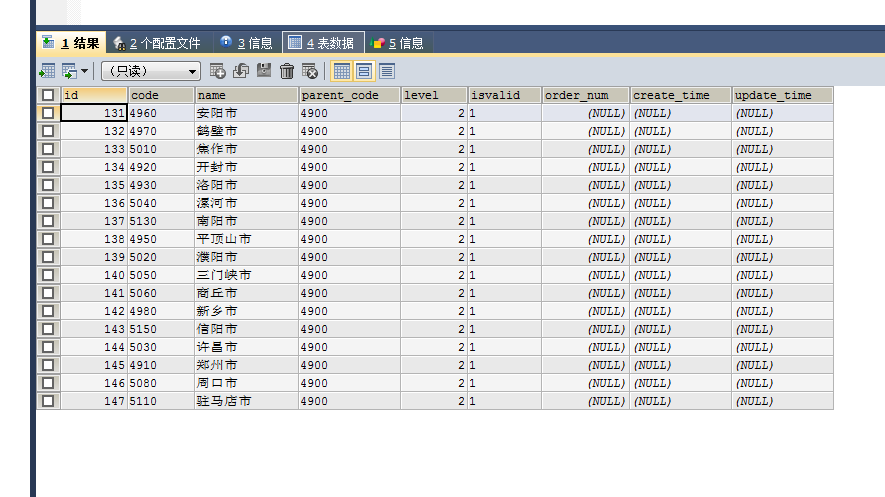
Task: Click the export result set icon
Action: point(47,71)
